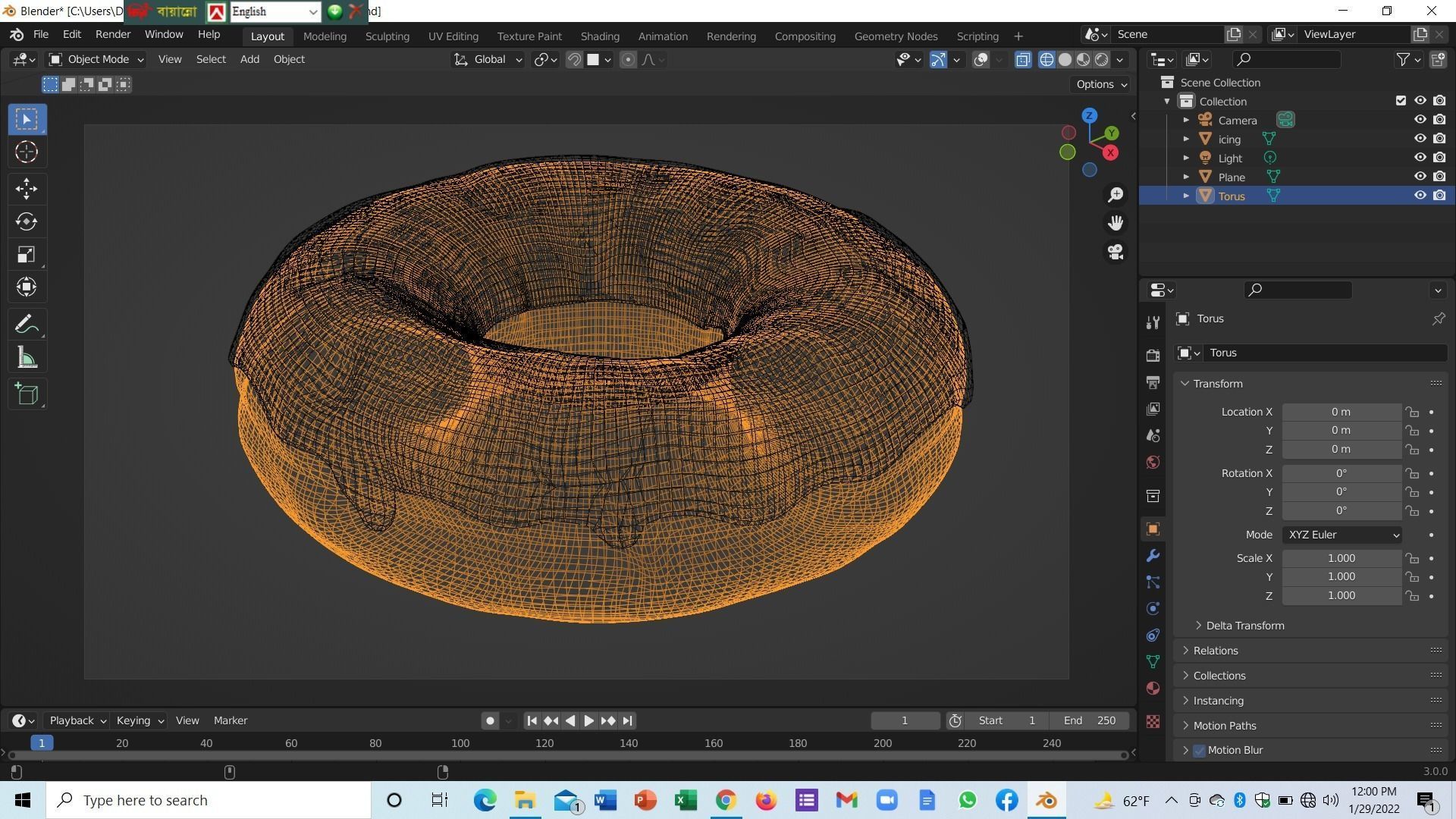1456x819 pixels.
Task: Play the timeline animation
Action: 588,721
